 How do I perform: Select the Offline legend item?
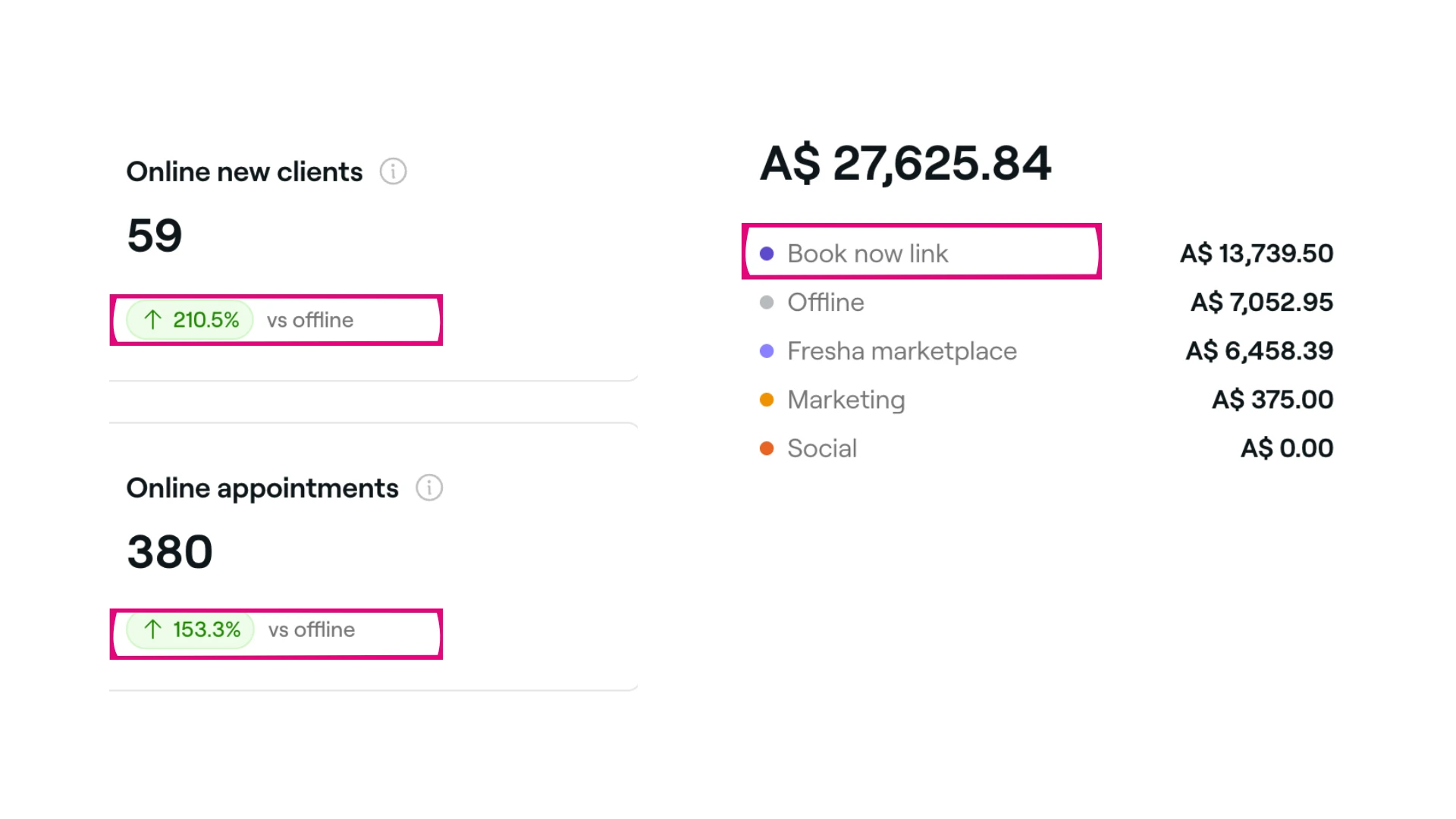825,303
